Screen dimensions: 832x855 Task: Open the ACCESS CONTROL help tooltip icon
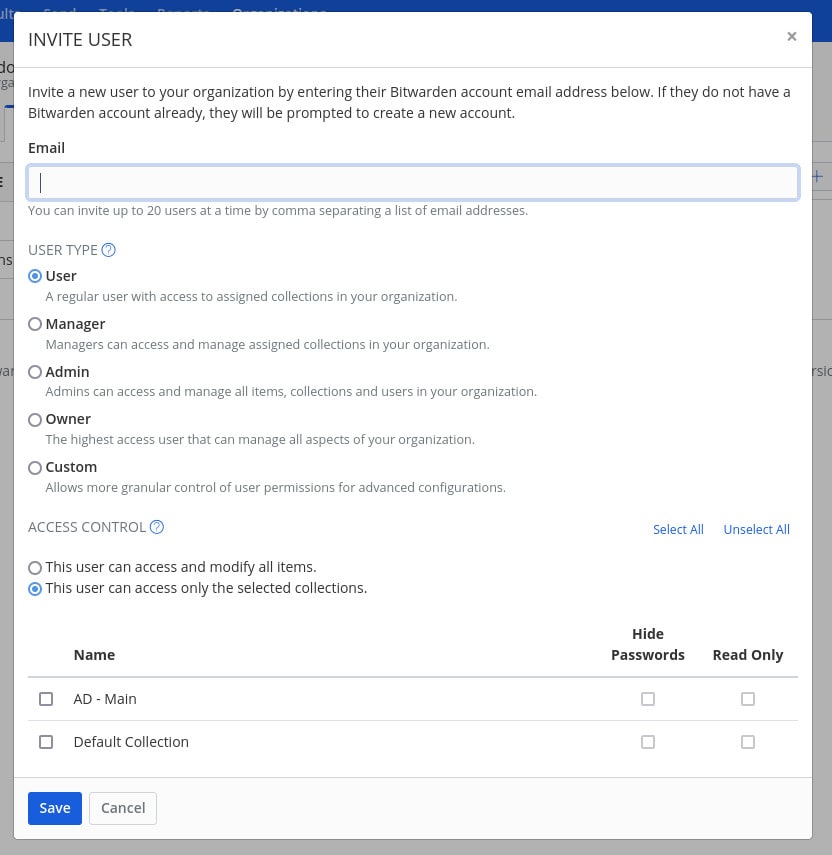tap(156, 527)
